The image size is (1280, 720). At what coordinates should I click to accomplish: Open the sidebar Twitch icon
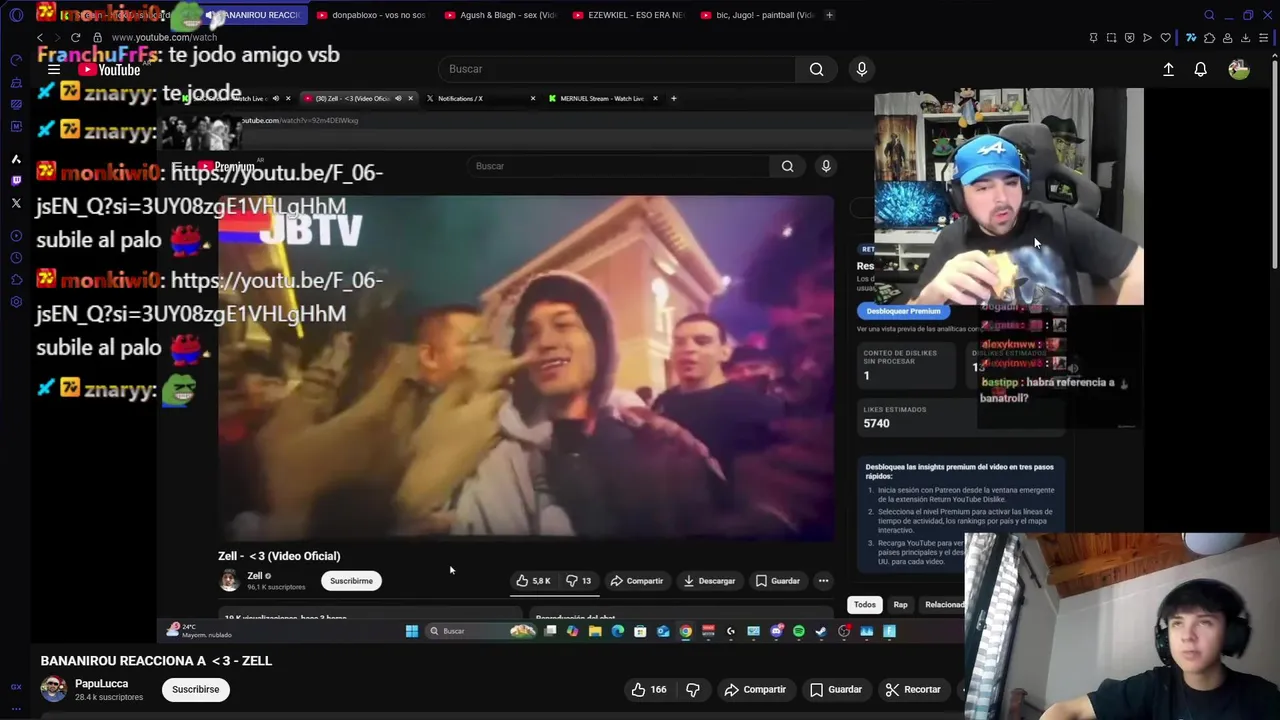coord(16,181)
